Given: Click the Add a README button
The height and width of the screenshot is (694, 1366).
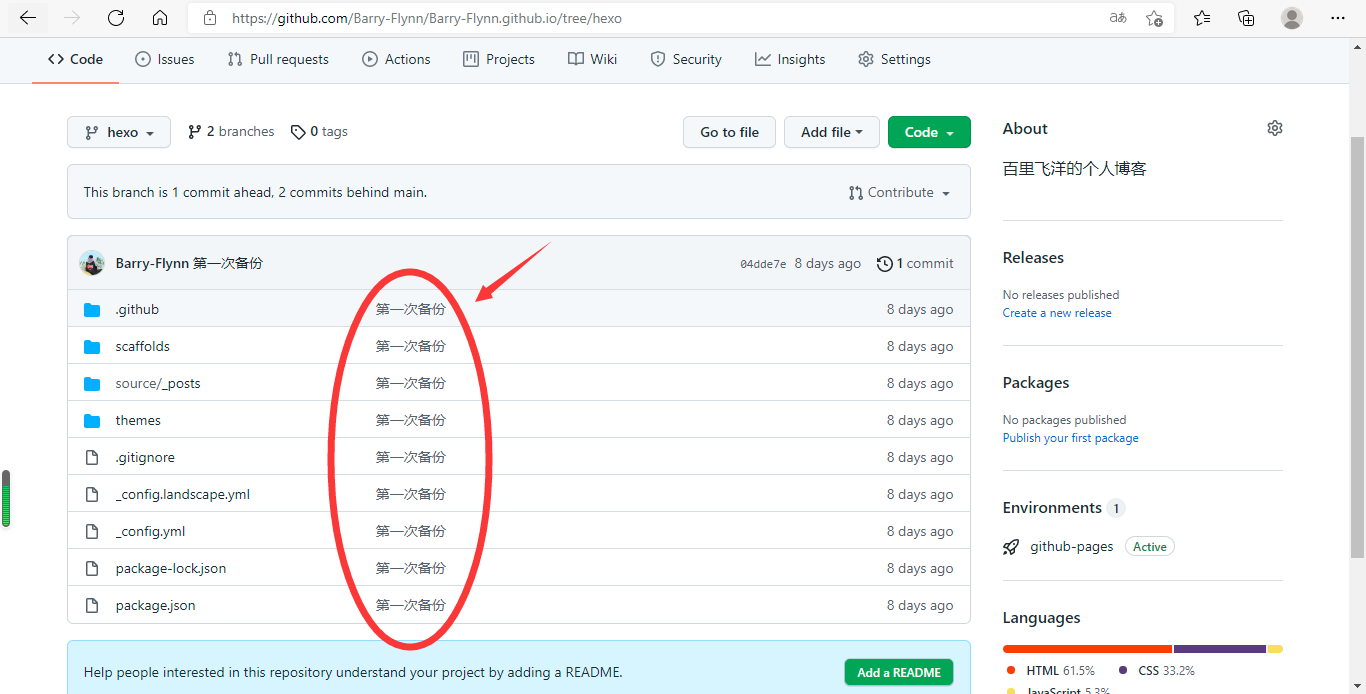Looking at the screenshot, I should [x=899, y=672].
